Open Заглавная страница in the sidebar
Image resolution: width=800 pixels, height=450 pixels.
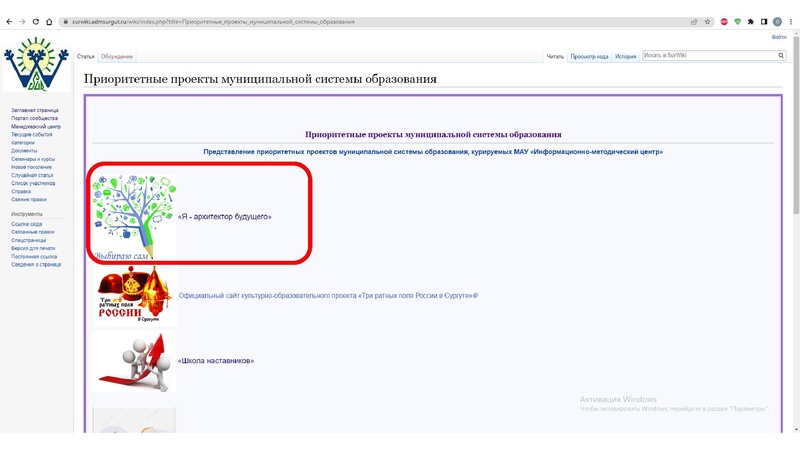tap(35, 110)
